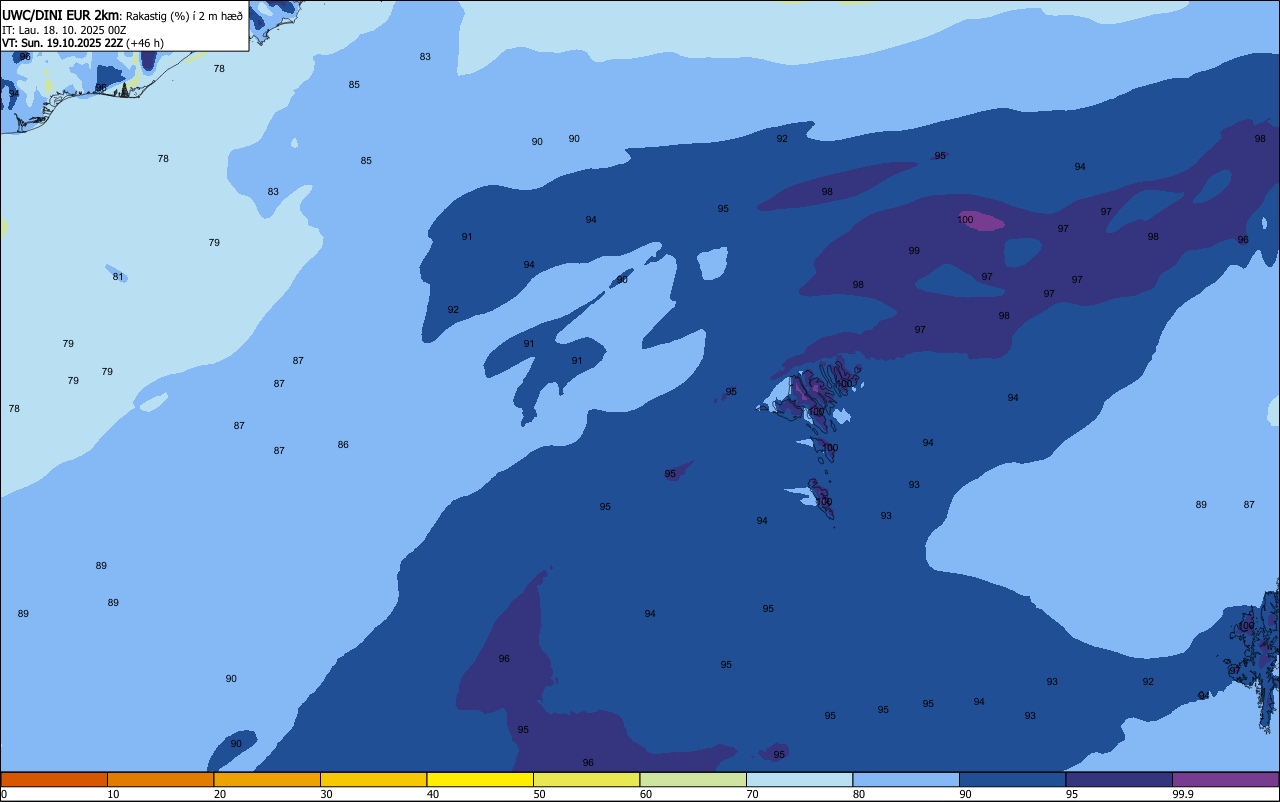Click the legend tick label '70'
The height and width of the screenshot is (802, 1280).
pos(752,794)
